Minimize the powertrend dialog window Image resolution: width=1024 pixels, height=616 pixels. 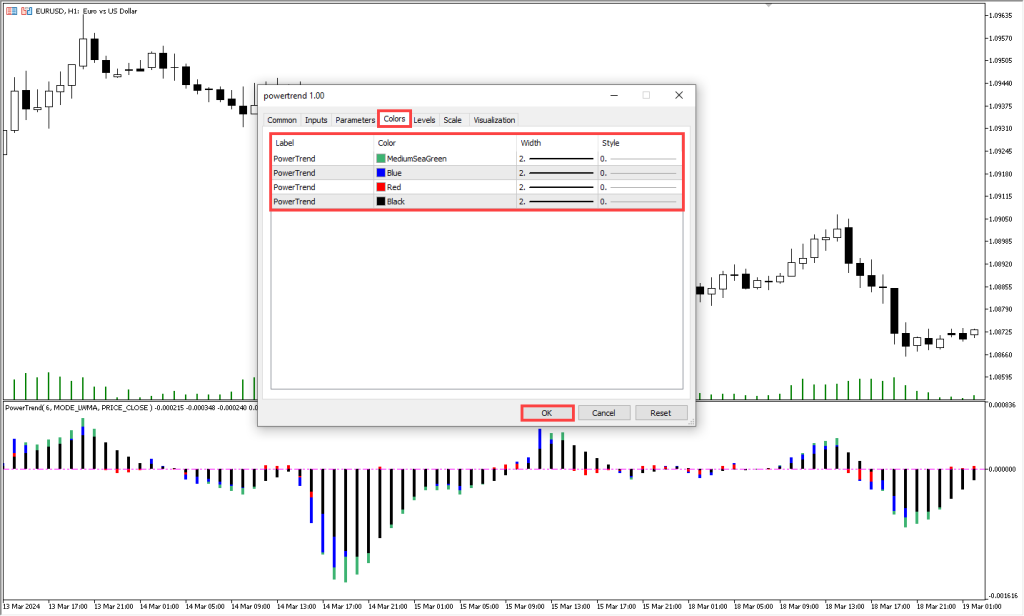614,95
